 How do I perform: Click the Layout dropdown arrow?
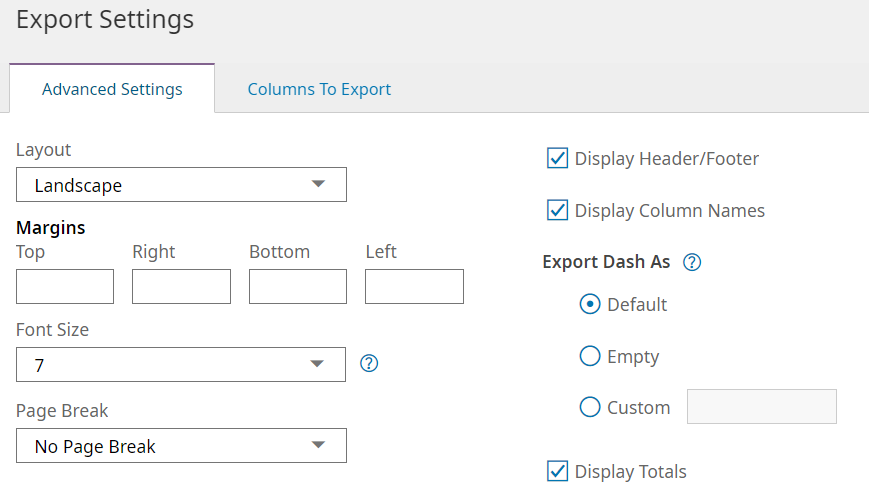pos(318,184)
